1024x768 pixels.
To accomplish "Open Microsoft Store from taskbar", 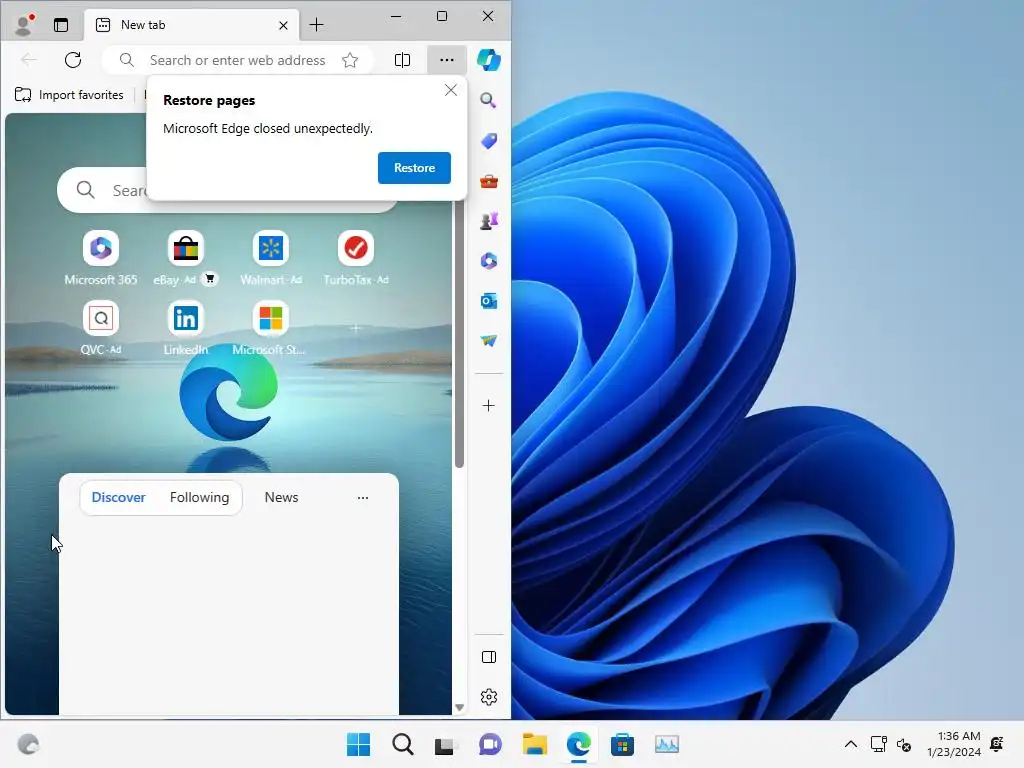I will point(622,744).
